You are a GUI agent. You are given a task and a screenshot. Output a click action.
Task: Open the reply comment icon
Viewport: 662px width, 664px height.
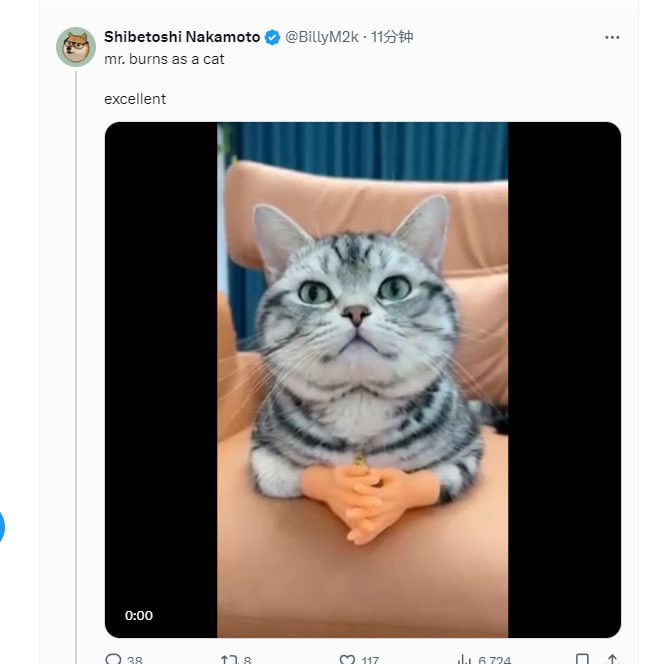pyautogui.click(x=113, y=659)
